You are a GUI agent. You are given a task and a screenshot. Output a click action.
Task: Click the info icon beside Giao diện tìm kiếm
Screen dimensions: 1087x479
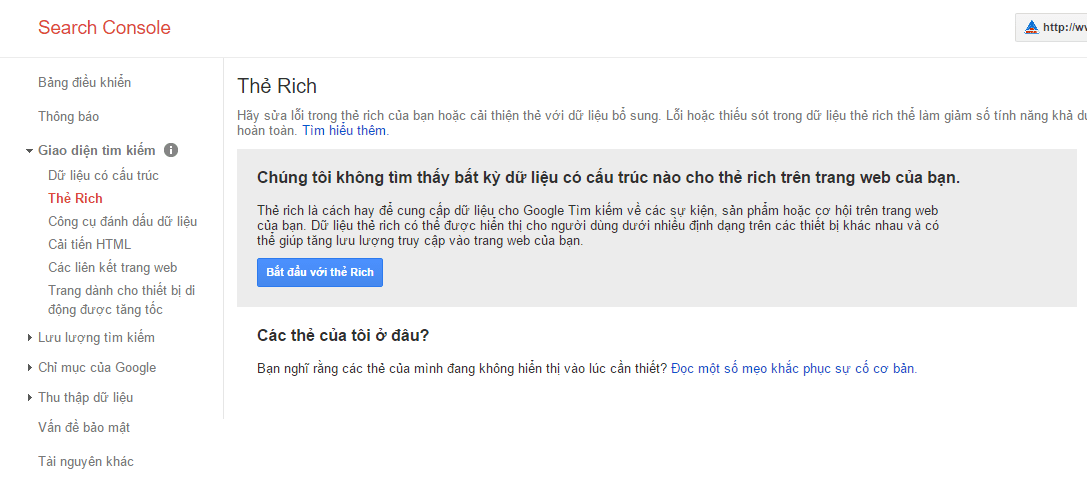[x=171, y=150]
